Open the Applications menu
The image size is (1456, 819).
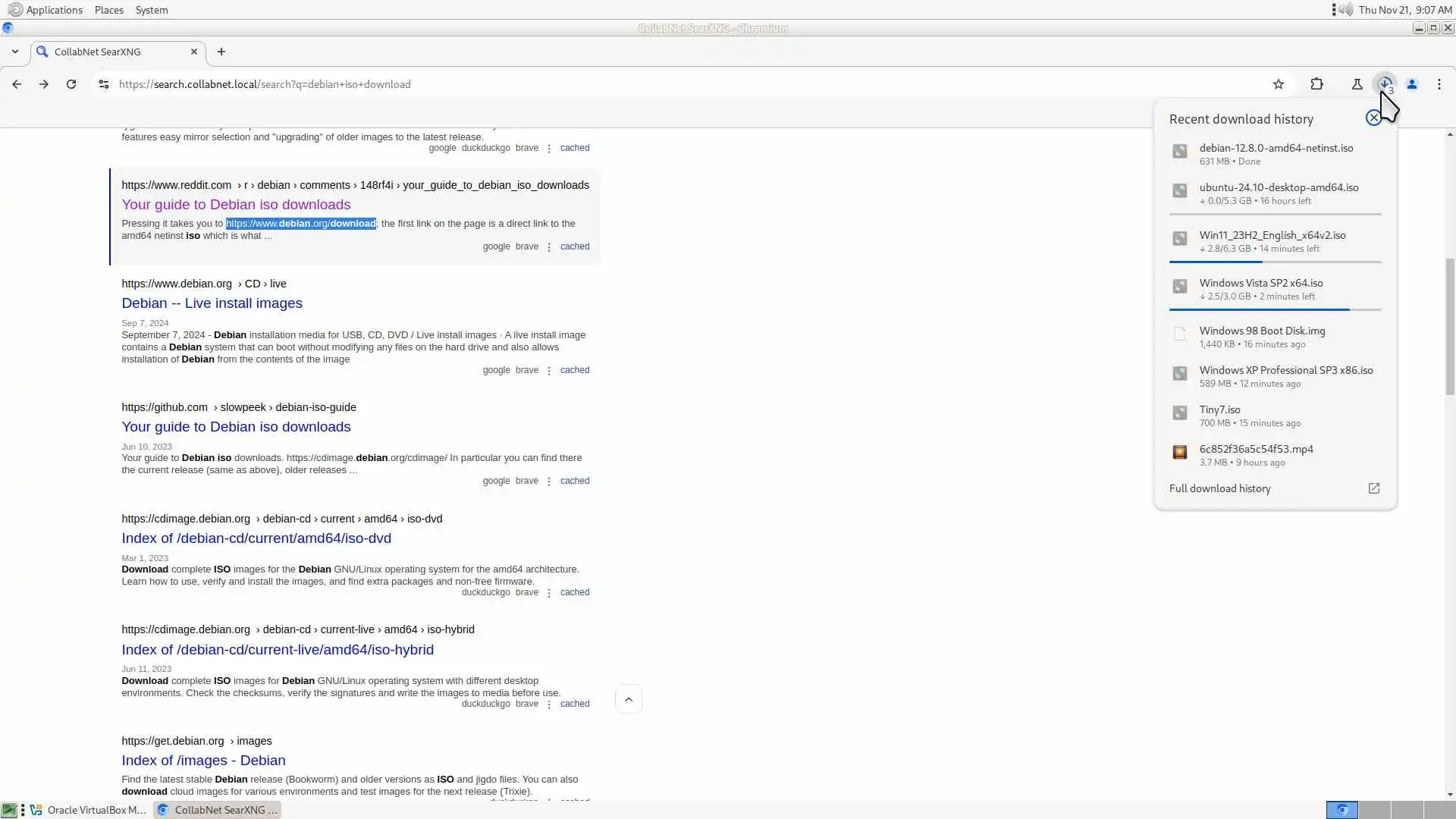coord(53,10)
